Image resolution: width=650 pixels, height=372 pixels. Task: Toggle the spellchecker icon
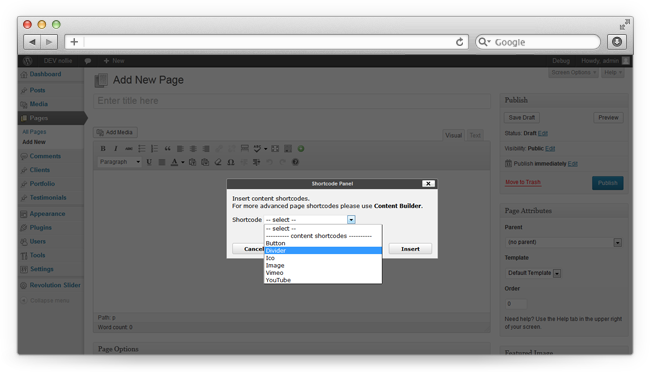point(257,148)
